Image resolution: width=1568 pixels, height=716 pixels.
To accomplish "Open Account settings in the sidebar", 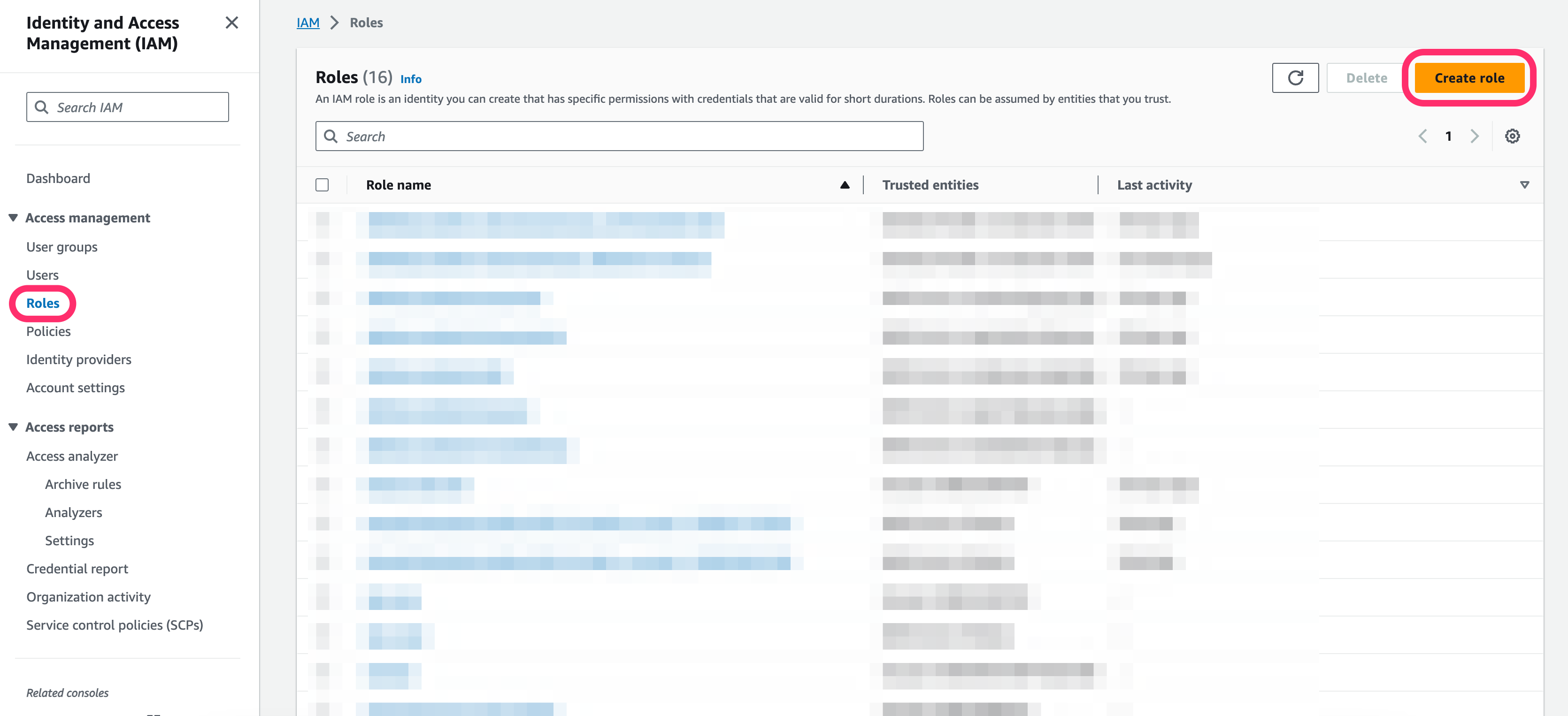I will pyautogui.click(x=76, y=388).
